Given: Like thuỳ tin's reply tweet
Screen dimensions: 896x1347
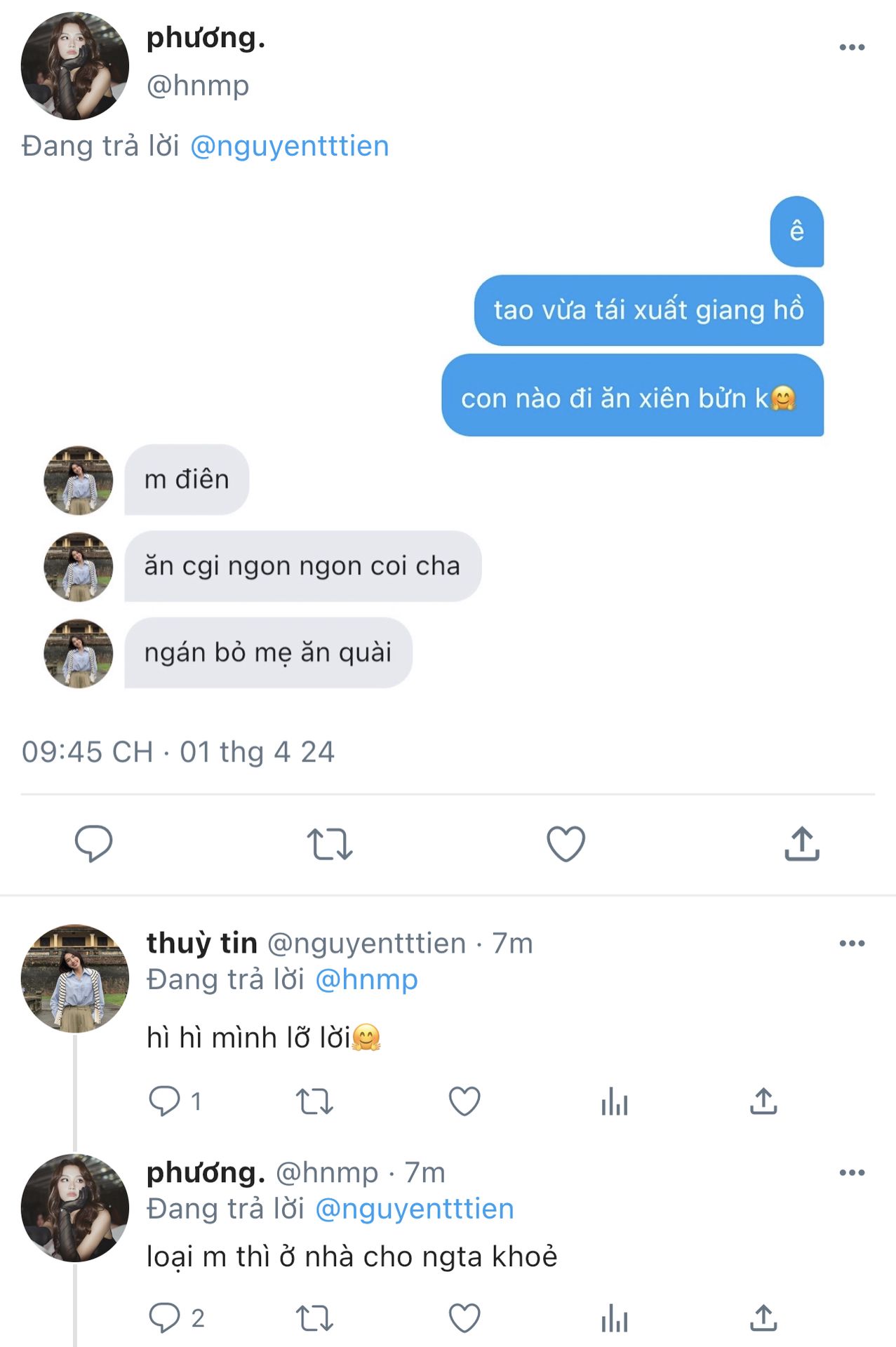Looking at the screenshot, I should click(464, 1101).
